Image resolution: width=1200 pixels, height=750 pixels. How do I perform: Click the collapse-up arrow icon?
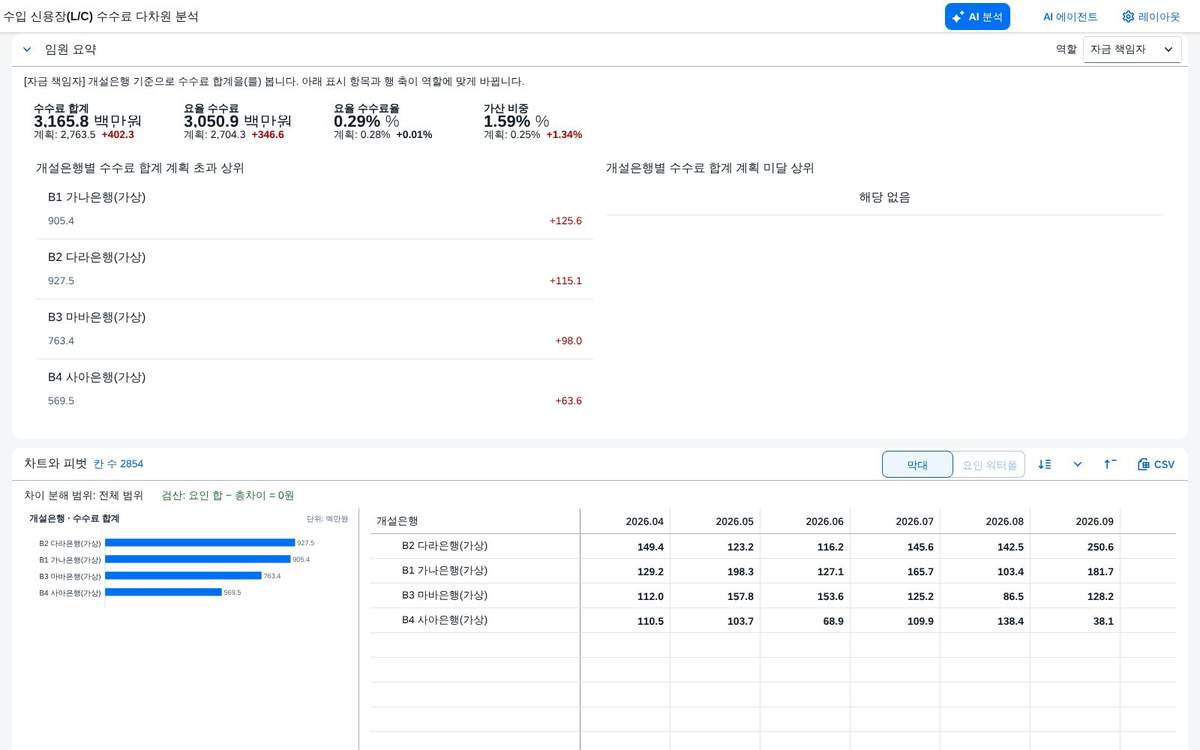click(1110, 464)
